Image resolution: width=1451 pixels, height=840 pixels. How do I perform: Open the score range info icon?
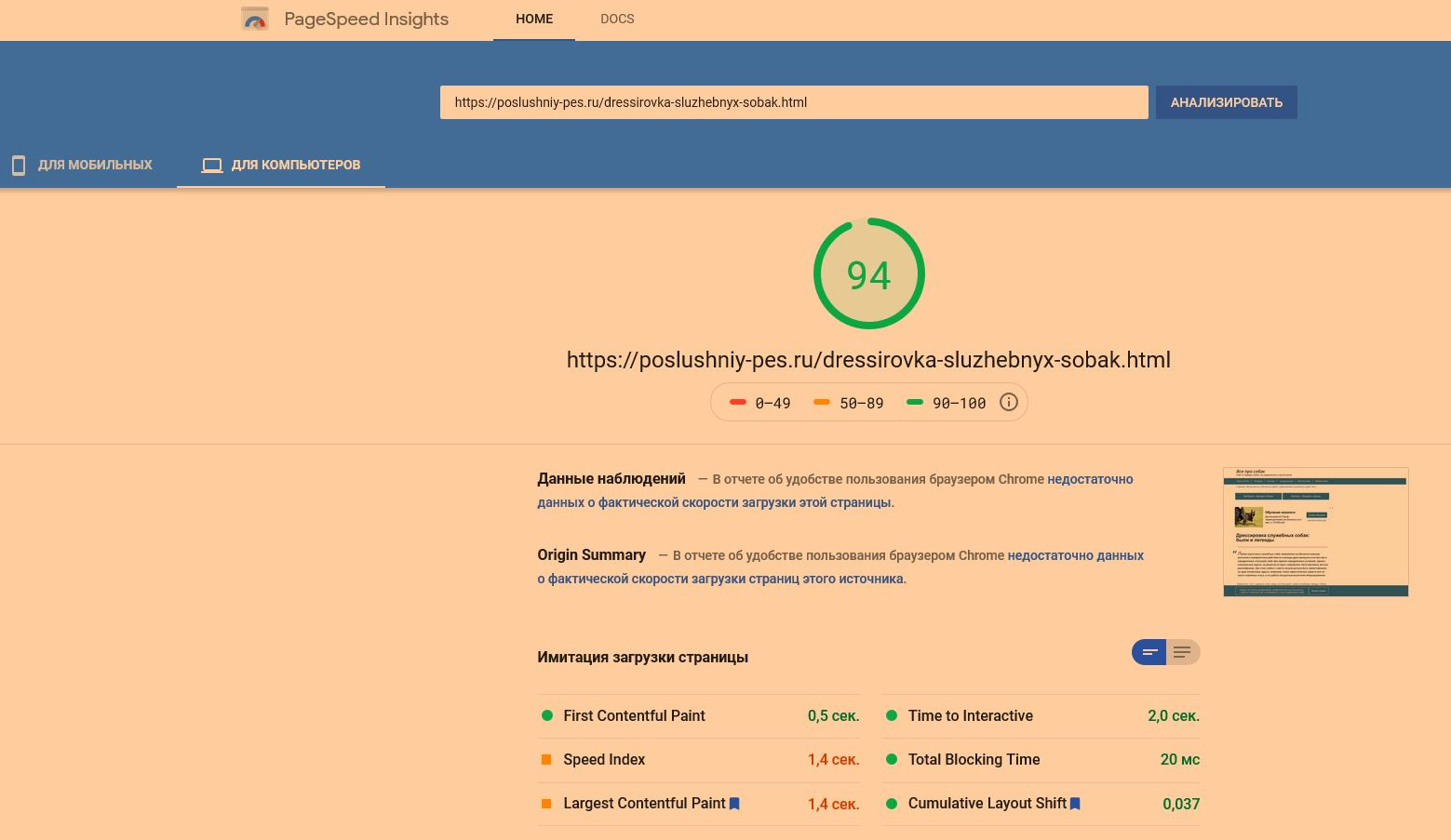(1008, 402)
